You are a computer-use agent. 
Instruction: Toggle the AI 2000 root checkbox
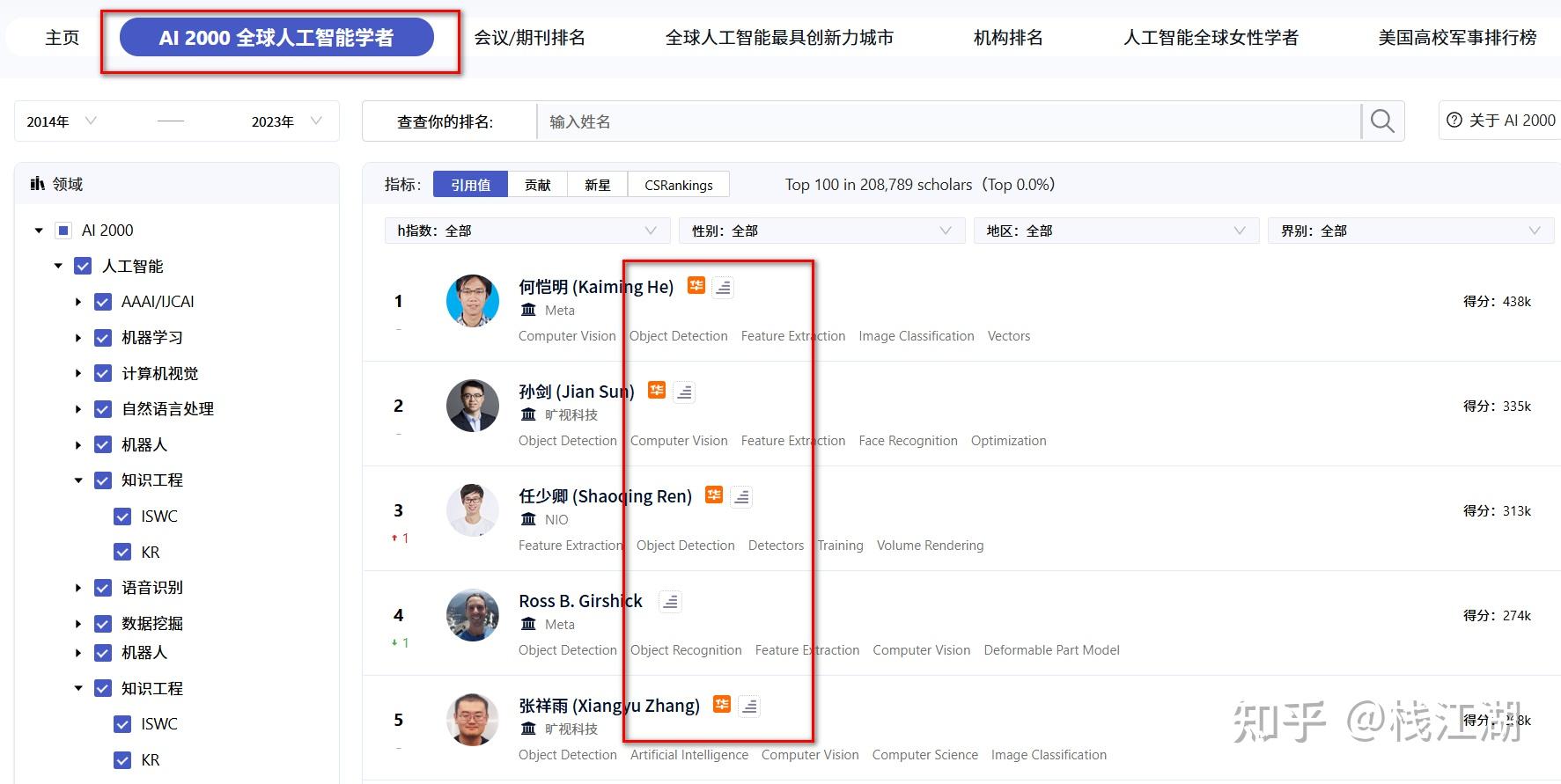click(x=63, y=231)
